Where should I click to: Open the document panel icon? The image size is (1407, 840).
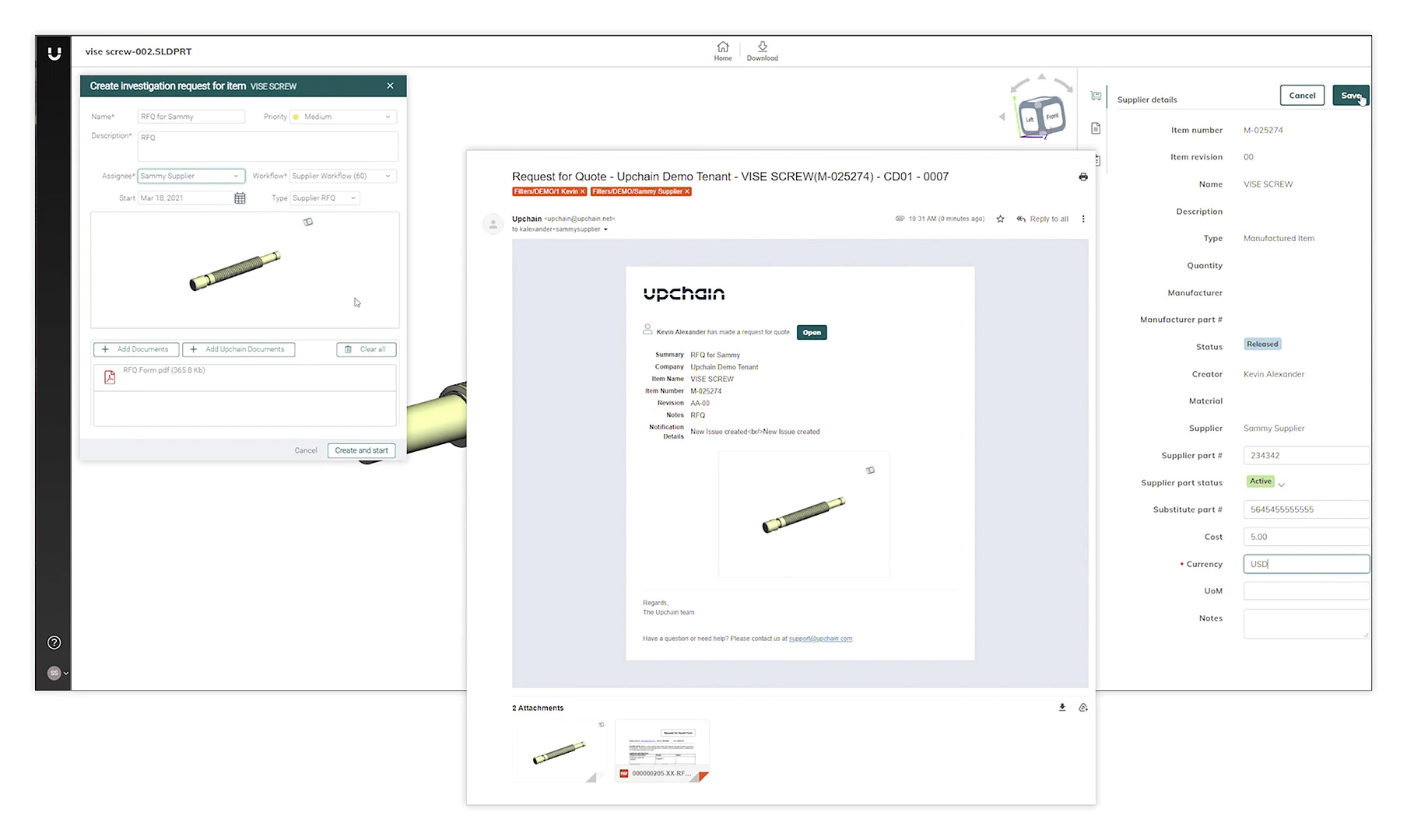point(1096,128)
